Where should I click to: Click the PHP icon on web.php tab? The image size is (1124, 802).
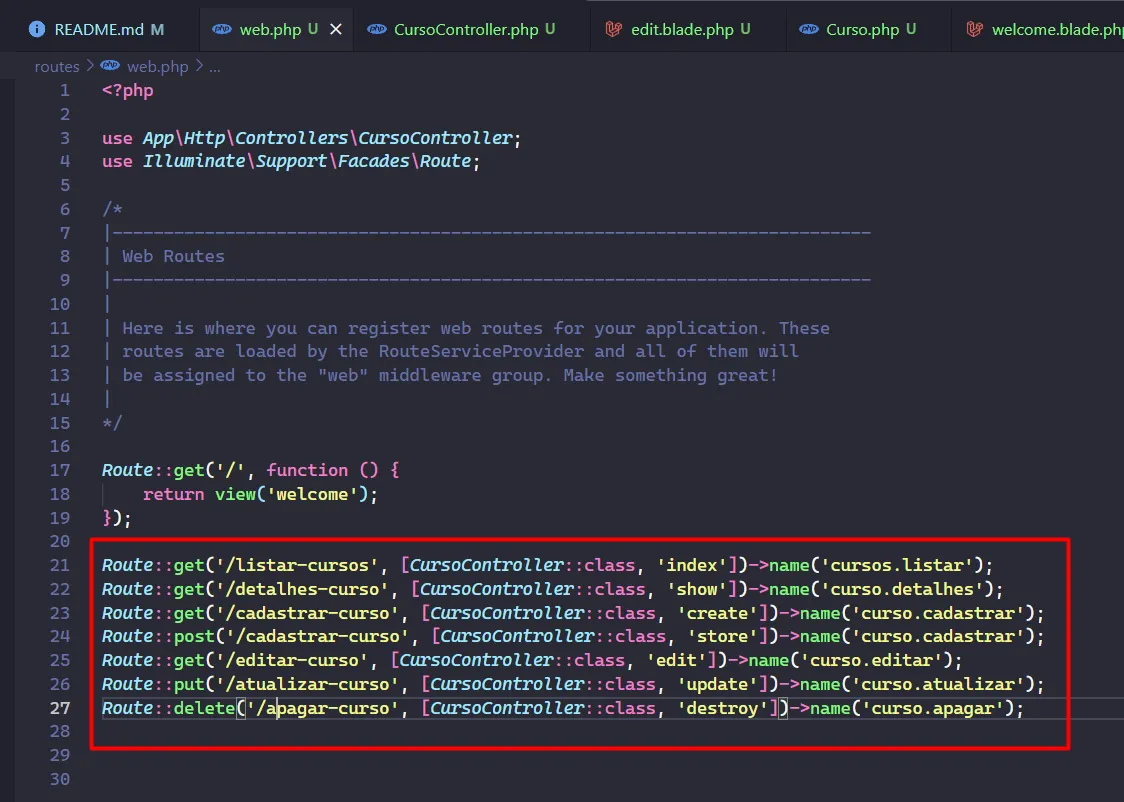point(222,30)
